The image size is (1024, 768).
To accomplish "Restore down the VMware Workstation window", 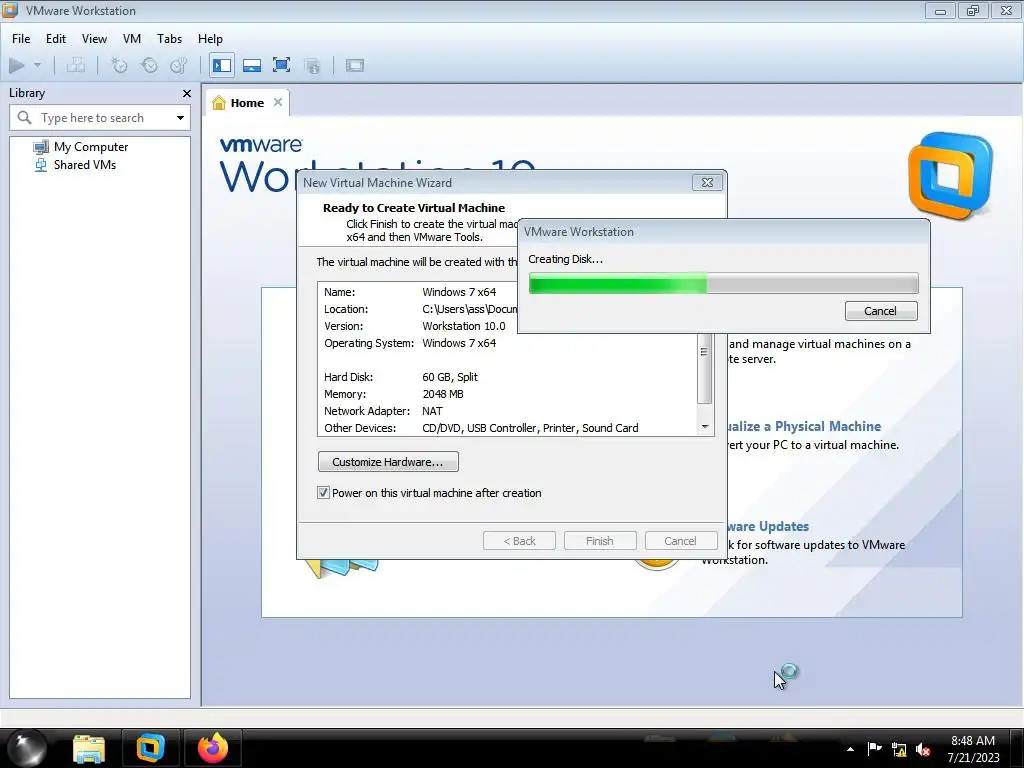I will click(973, 11).
